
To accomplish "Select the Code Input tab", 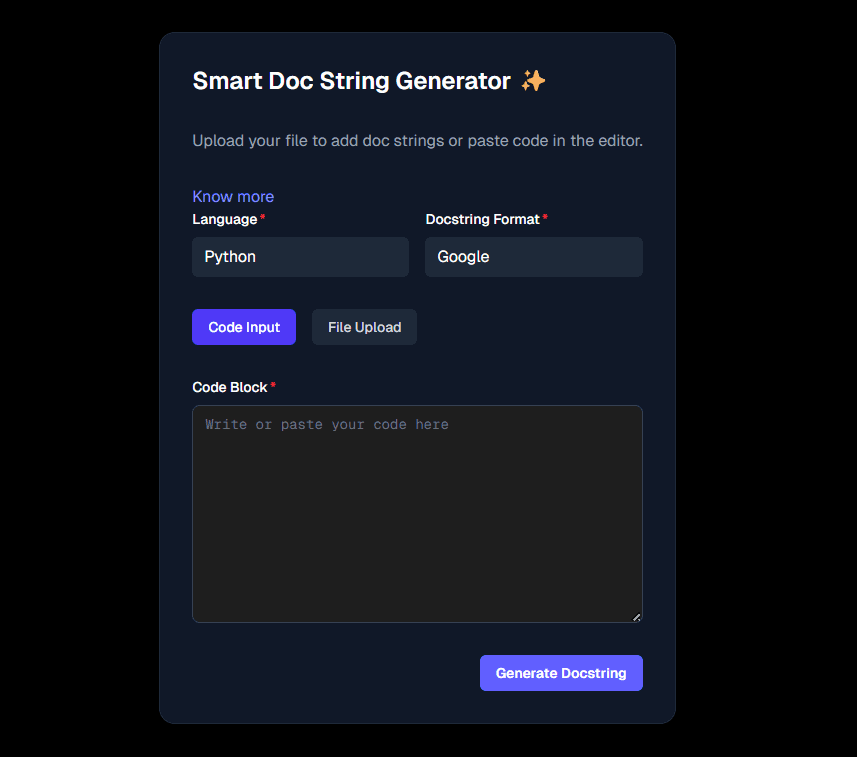I will pos(243,327).
